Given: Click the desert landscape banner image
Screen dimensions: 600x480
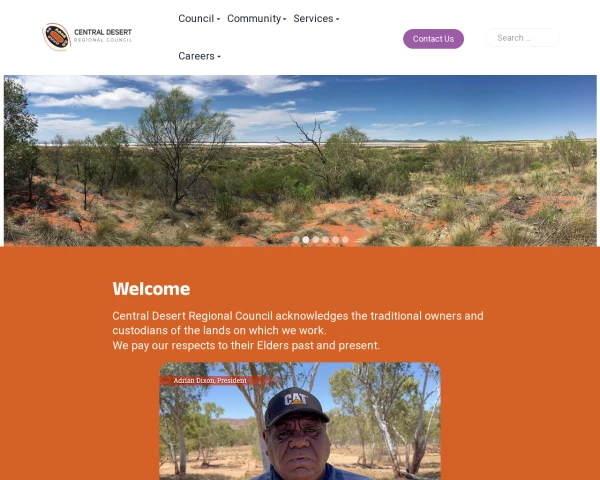Looking at the screenshot, I should tap(300, 160).
